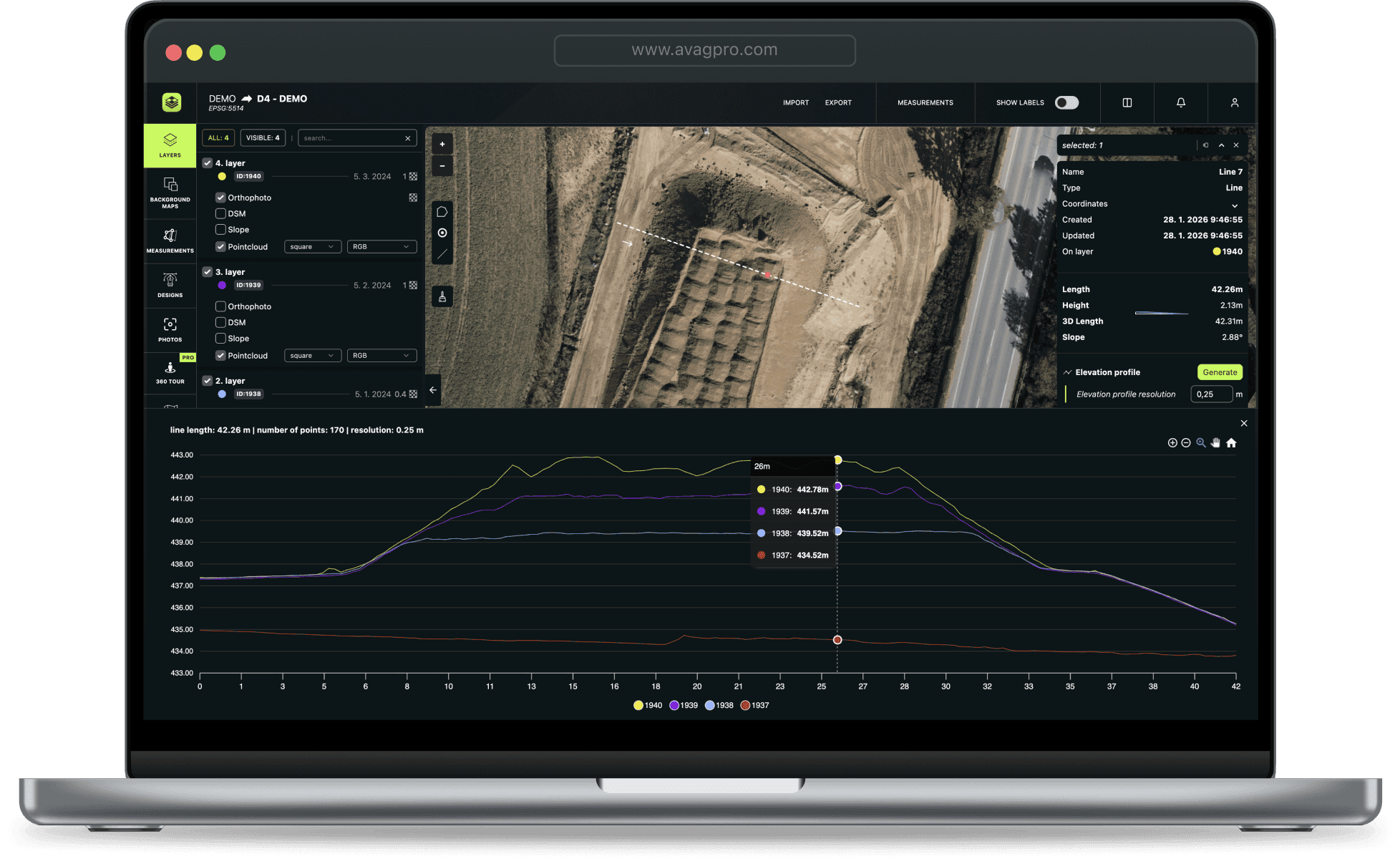Open the 360 Tour panel
Screen dimensions: 1400x859
[170, 372]
